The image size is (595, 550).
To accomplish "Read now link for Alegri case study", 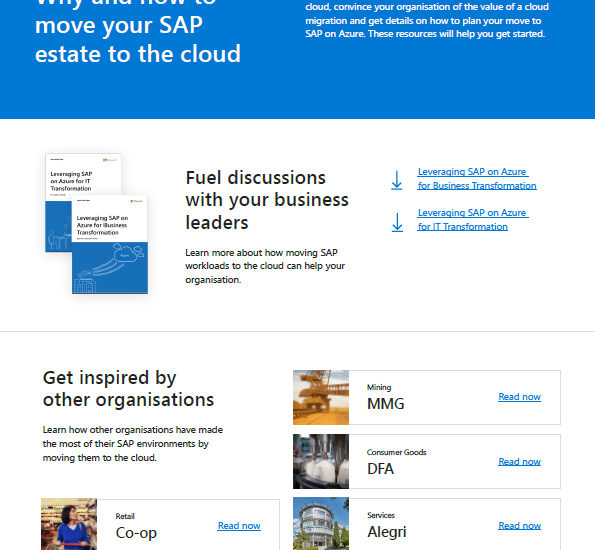I will coord(519,526).
